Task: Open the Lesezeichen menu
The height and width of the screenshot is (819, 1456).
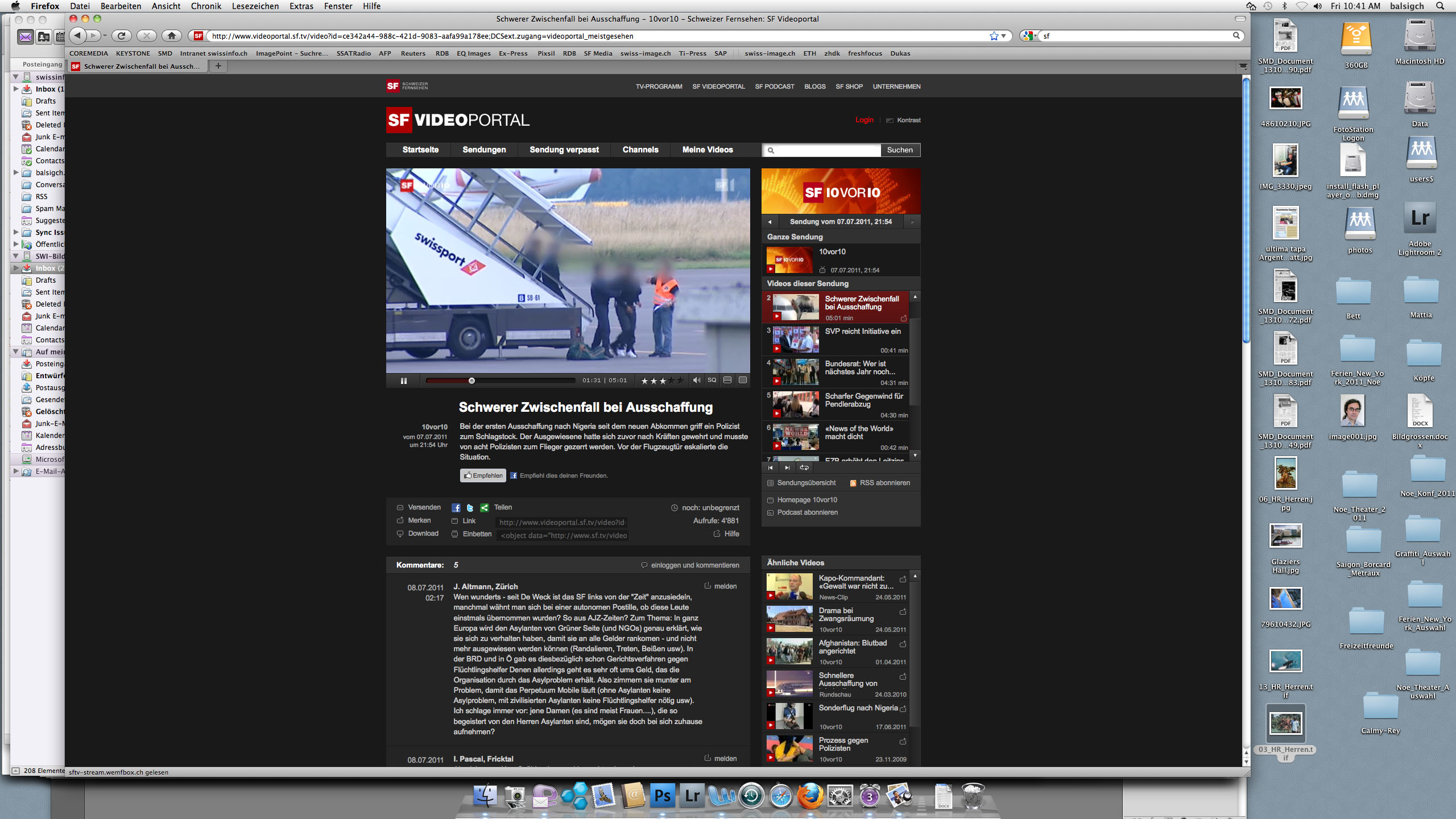Action: (255, 6)
